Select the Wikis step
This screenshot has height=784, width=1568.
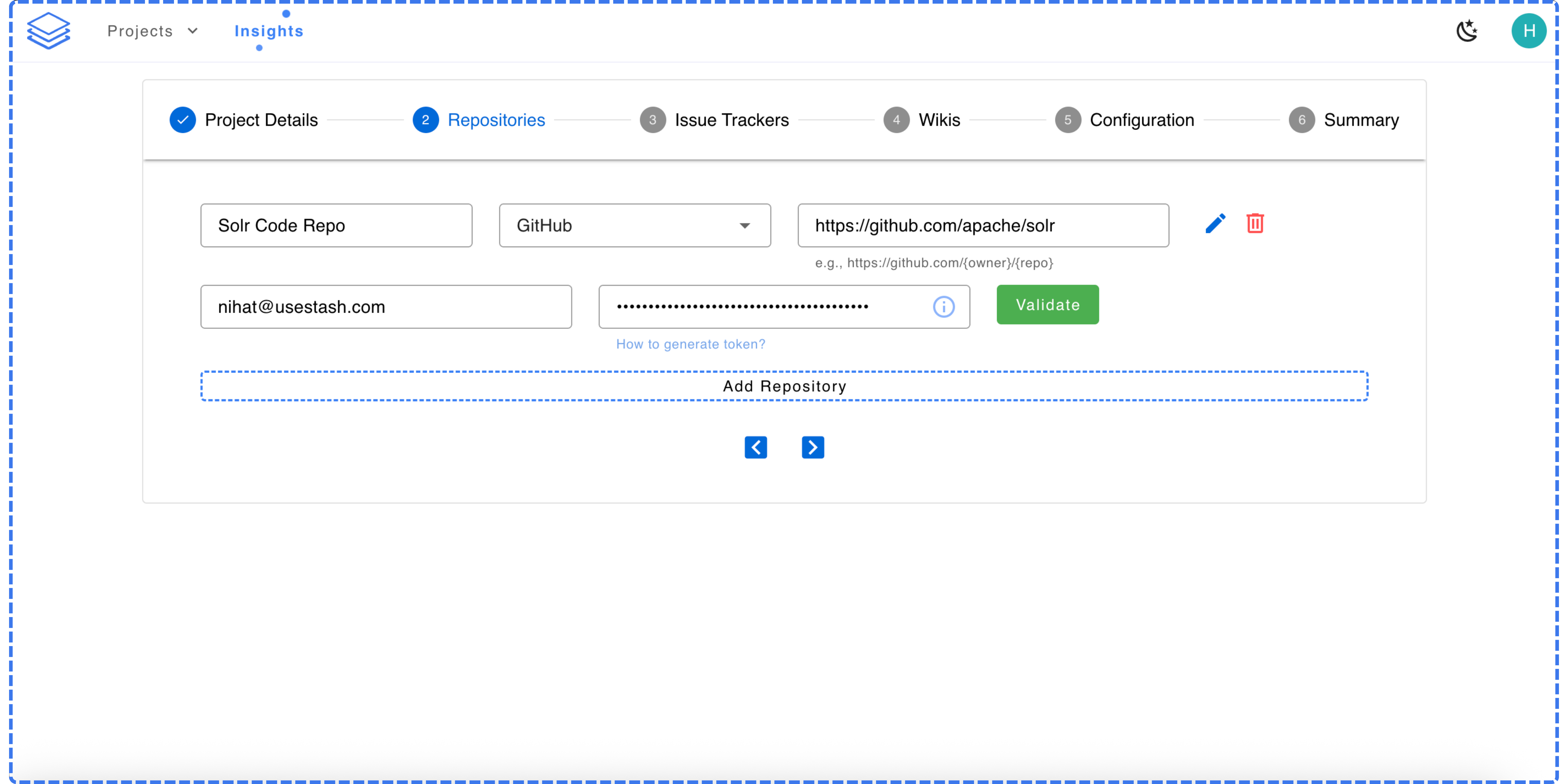click(x=922, y=120)
